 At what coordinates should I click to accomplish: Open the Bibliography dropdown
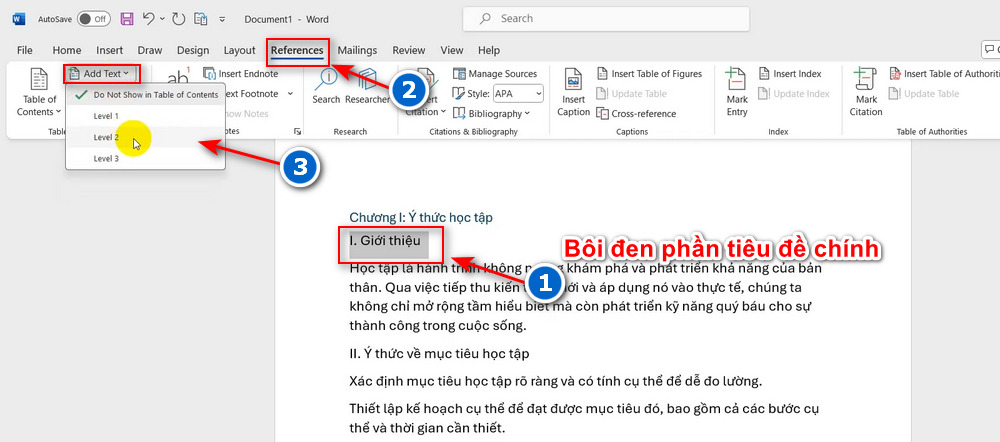(491, 114)
